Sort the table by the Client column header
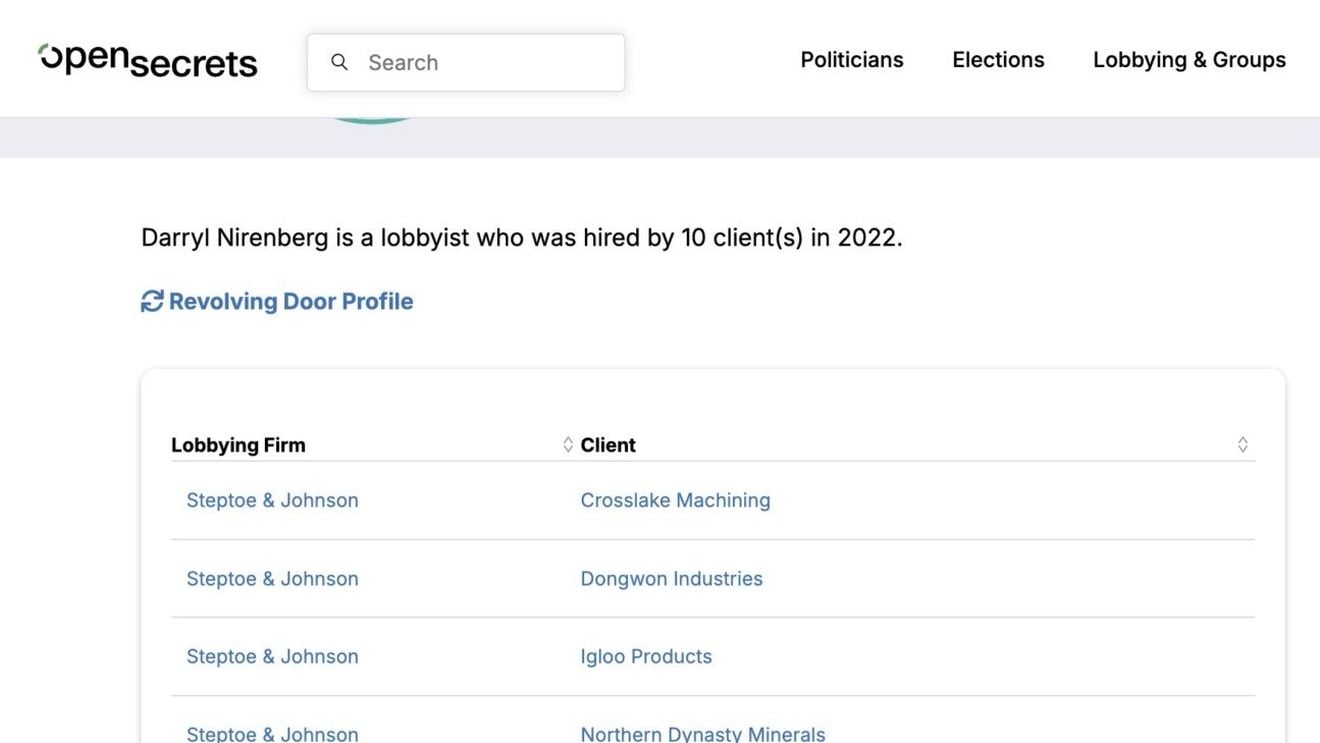 pyautogui.click(x=608, y=444)
